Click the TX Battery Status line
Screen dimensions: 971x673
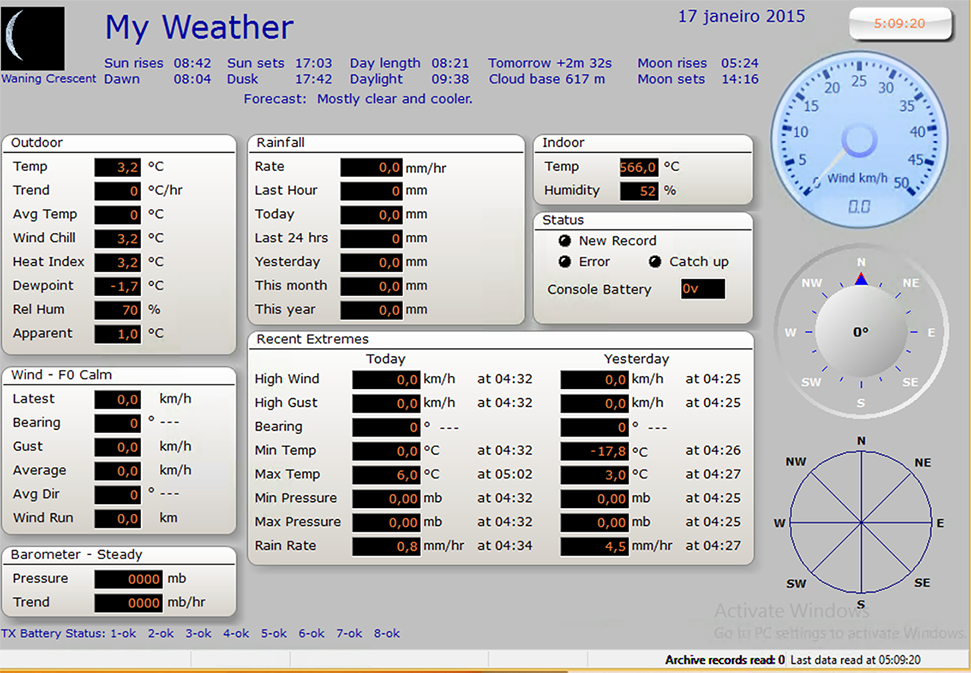coord(200,633)
